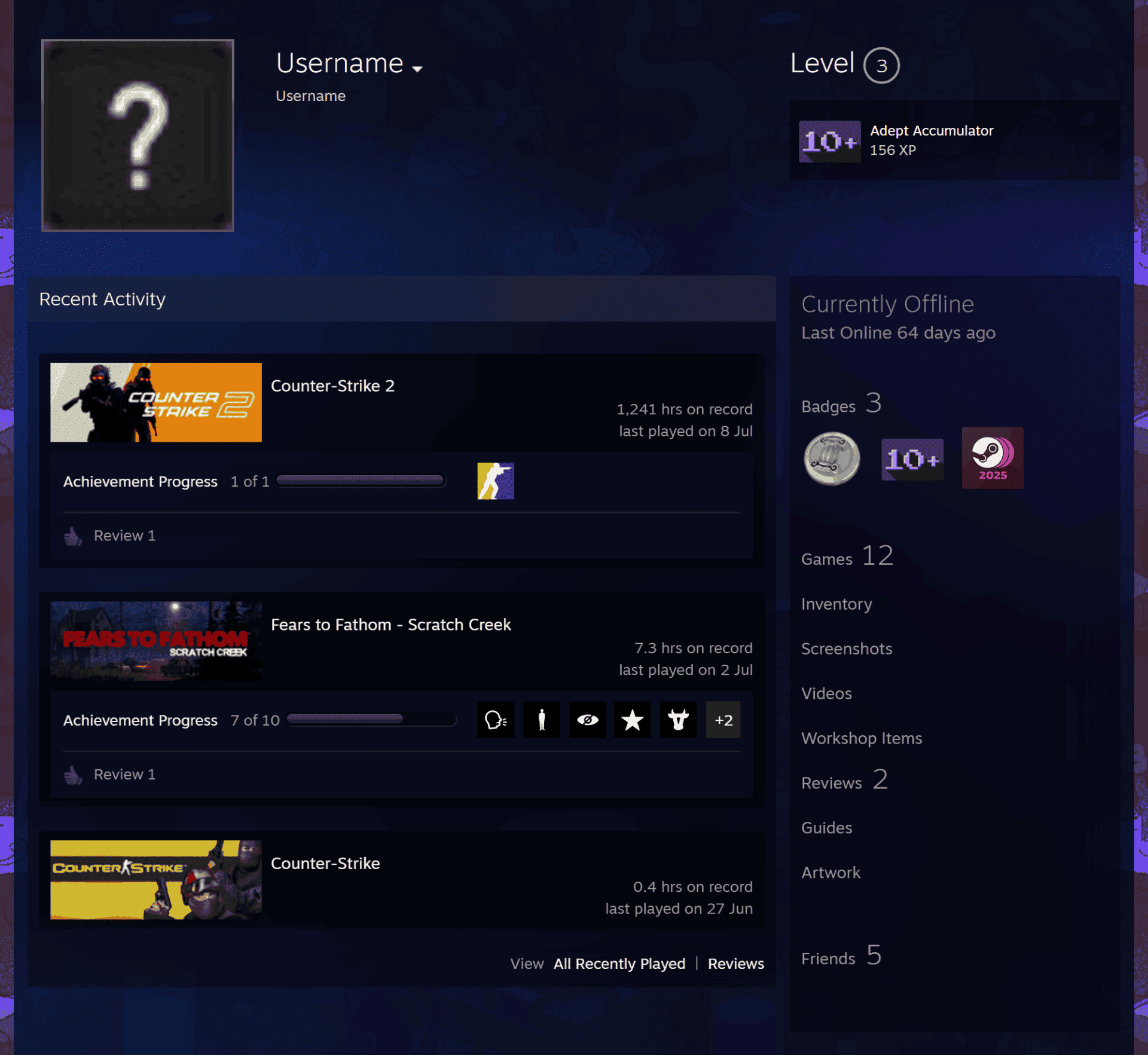The height and width of the screenshot is (1055, 1148).
Task: Open the Fears to Fathom game banner
Action: [156, 641]
